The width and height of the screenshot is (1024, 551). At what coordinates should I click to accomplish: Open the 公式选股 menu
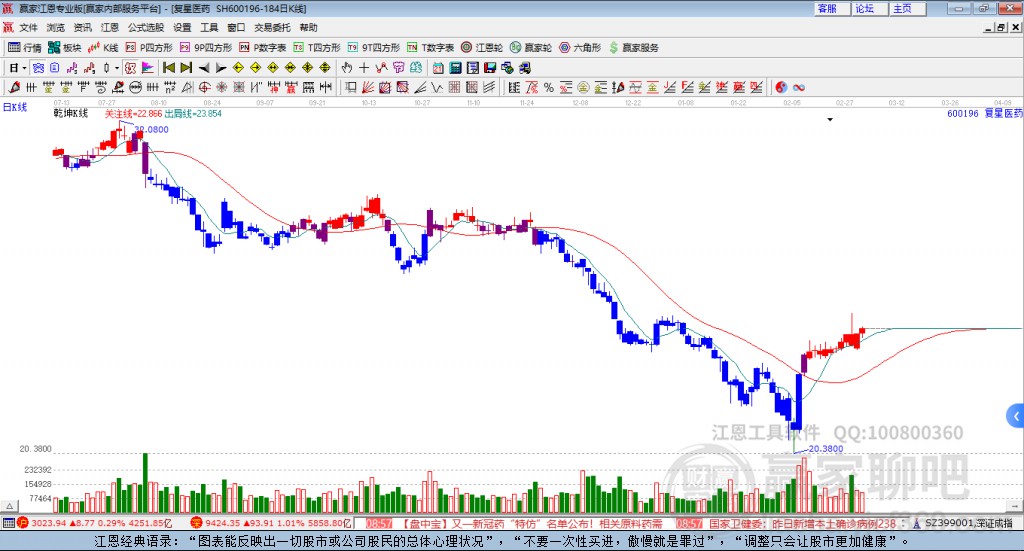click(x=146, y=27)
